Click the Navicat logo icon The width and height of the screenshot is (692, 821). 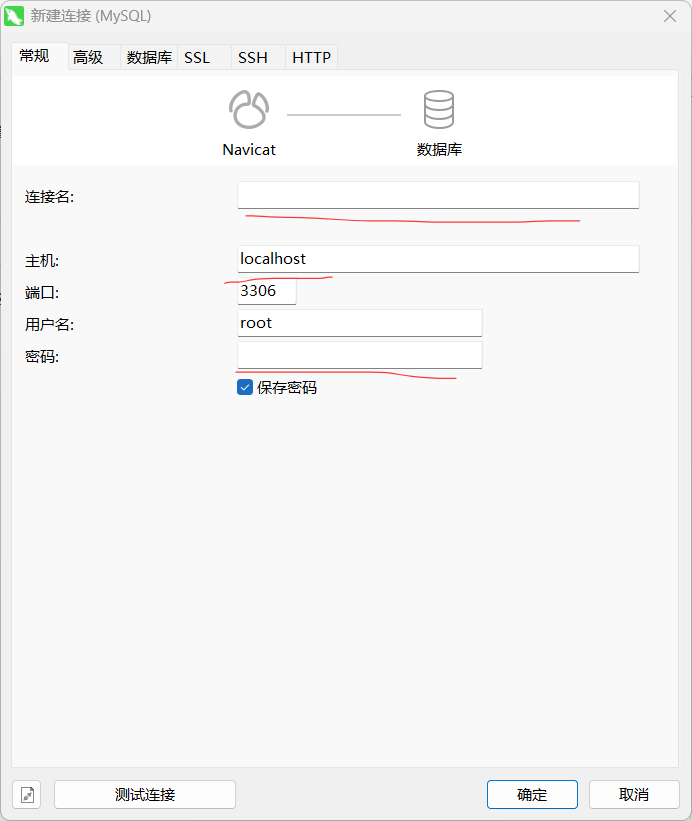coord(249,109)
